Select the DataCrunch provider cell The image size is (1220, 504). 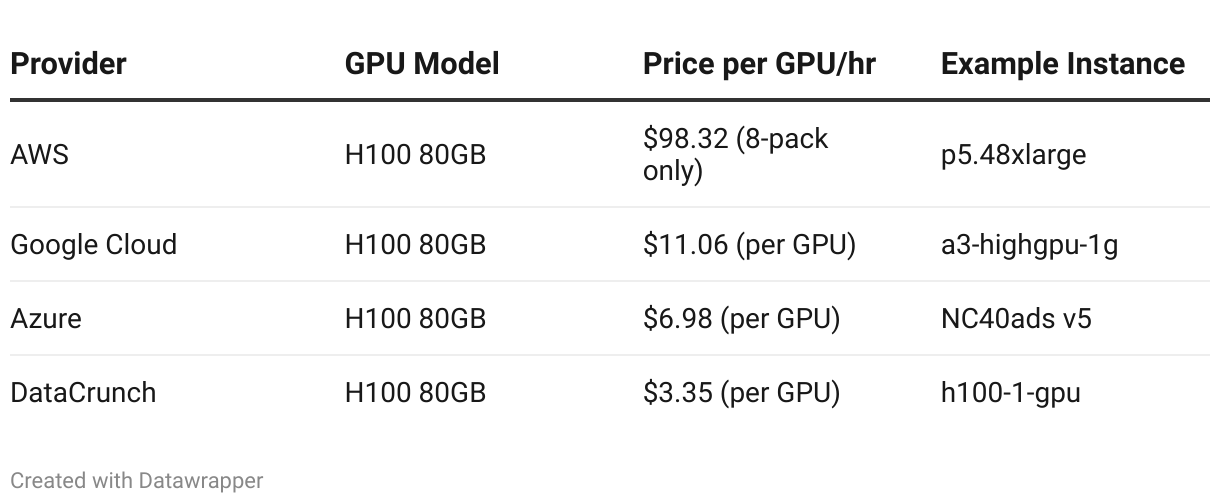point(83,392)
